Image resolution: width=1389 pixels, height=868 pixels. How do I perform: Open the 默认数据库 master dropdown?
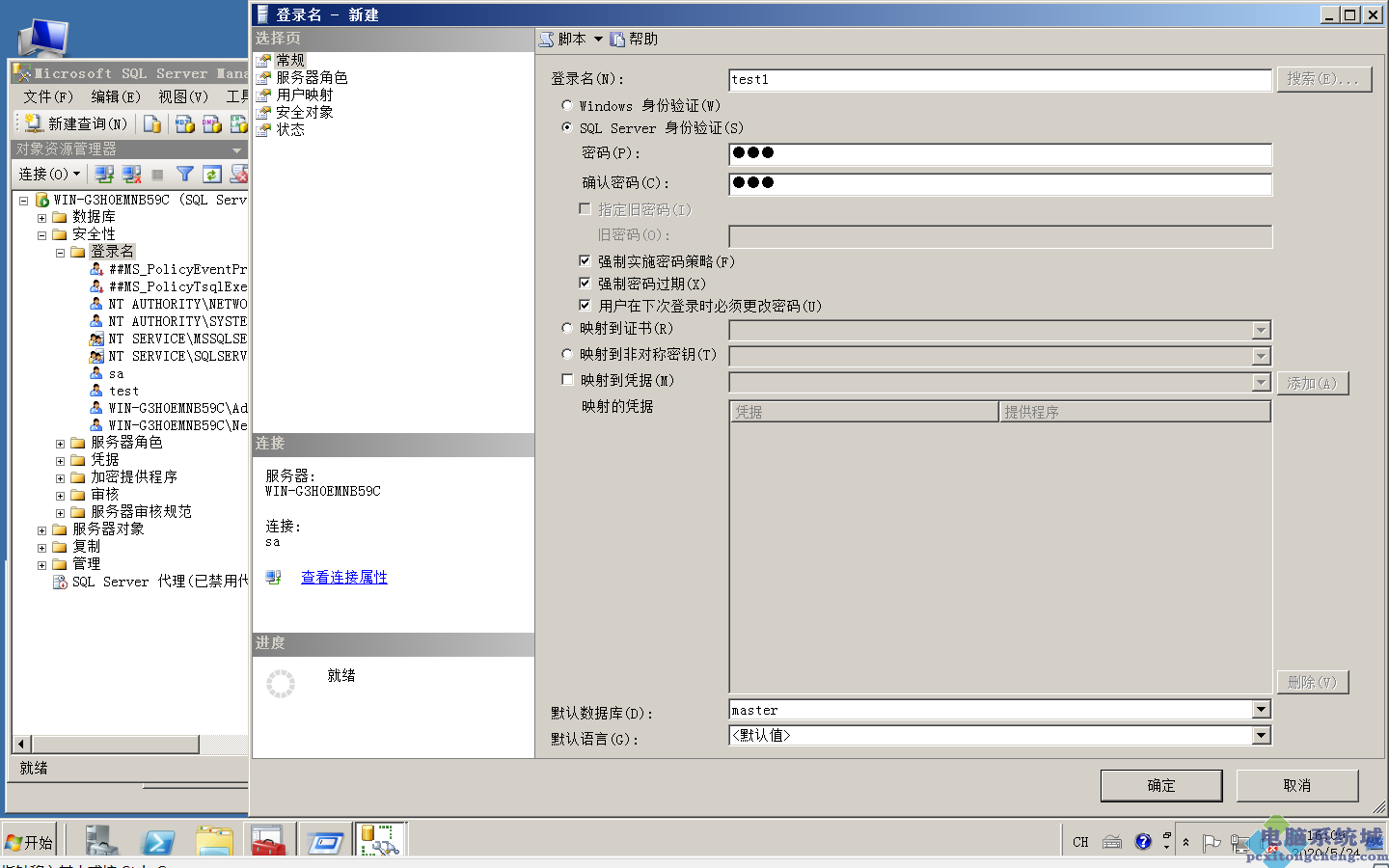(1261, 710)
